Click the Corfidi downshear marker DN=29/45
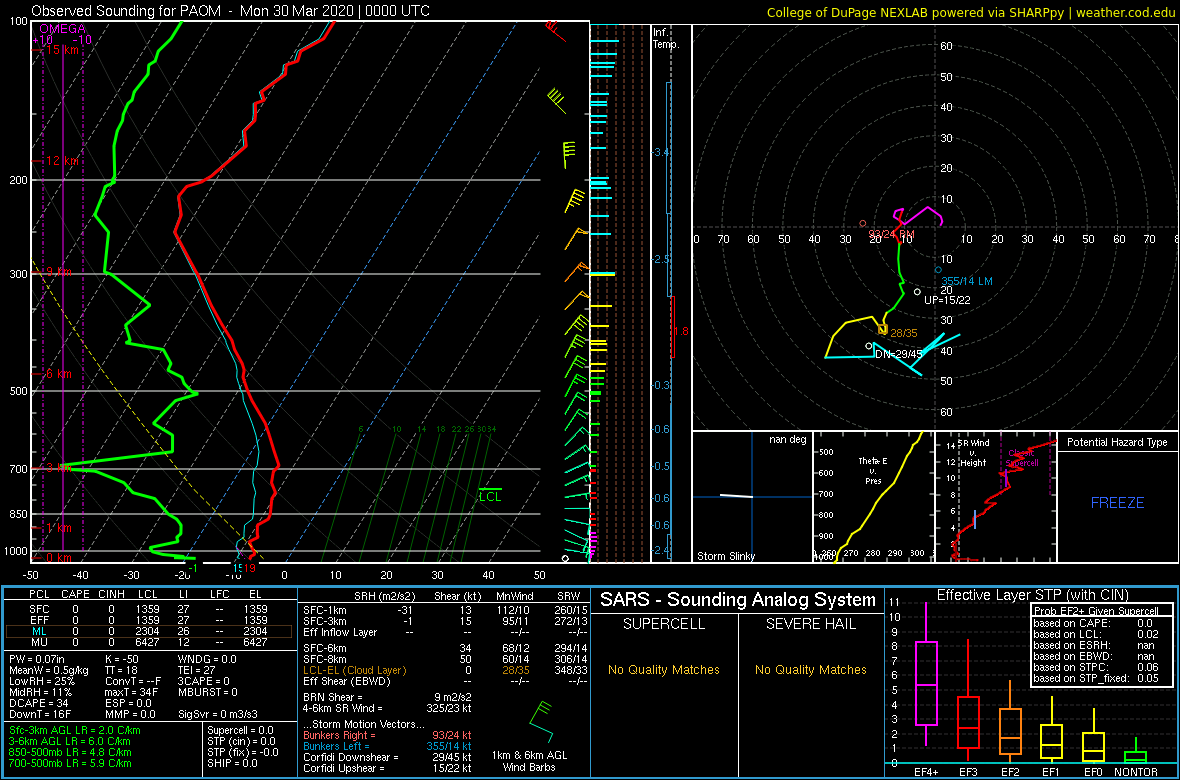 click(x=869, y=346)
